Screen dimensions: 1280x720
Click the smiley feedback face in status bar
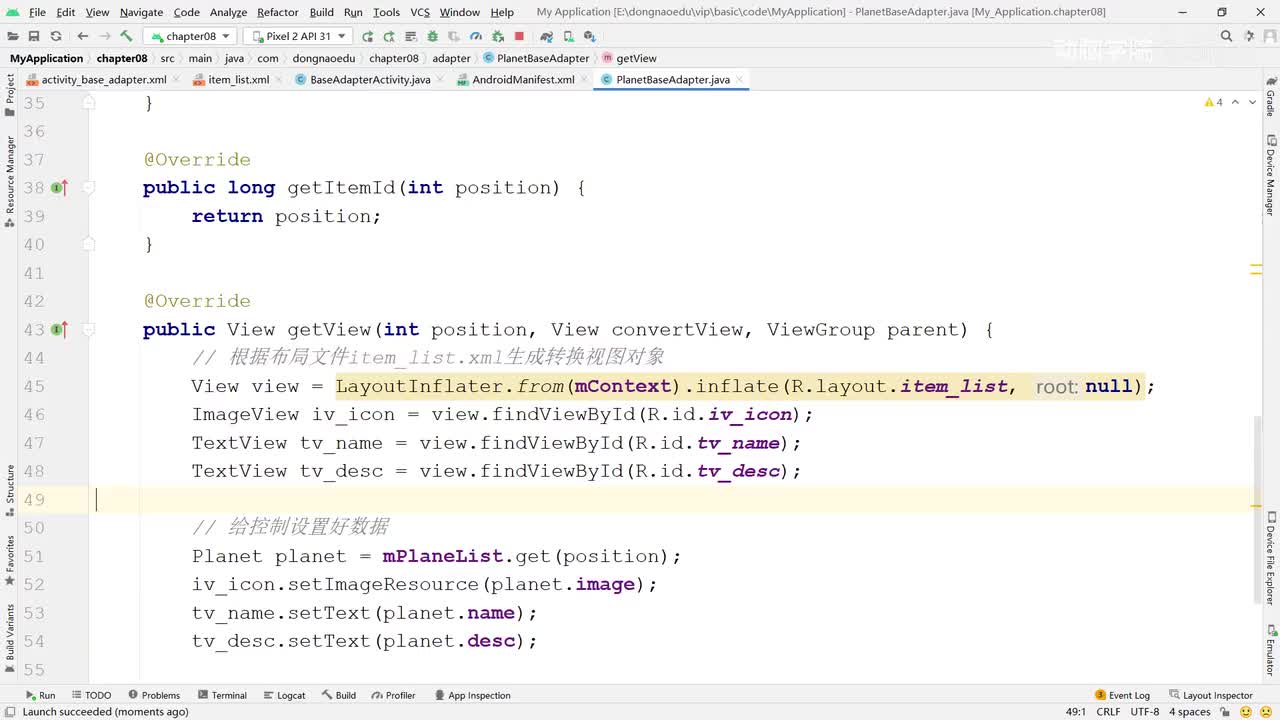click(1247, 712)
